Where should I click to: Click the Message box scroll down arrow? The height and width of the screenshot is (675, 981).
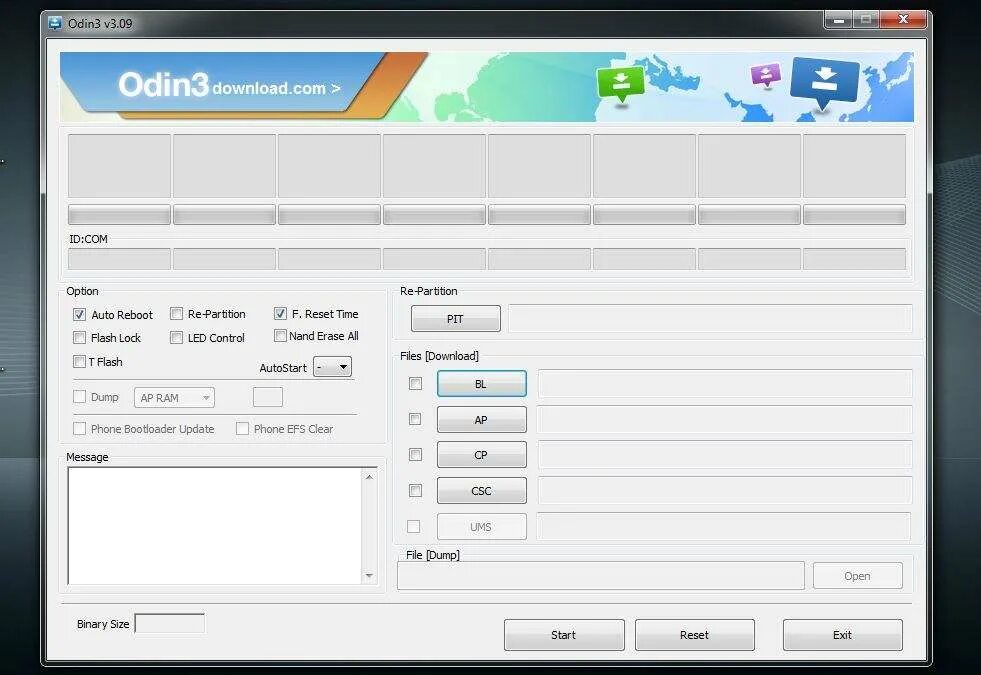pyautogui.click(x=369, y=576)
